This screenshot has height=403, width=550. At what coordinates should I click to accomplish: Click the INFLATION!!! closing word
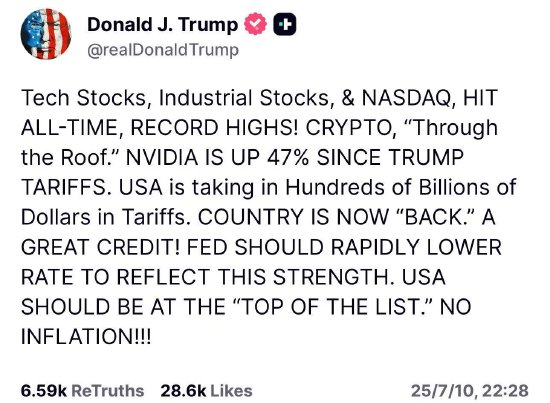[86, 337]
